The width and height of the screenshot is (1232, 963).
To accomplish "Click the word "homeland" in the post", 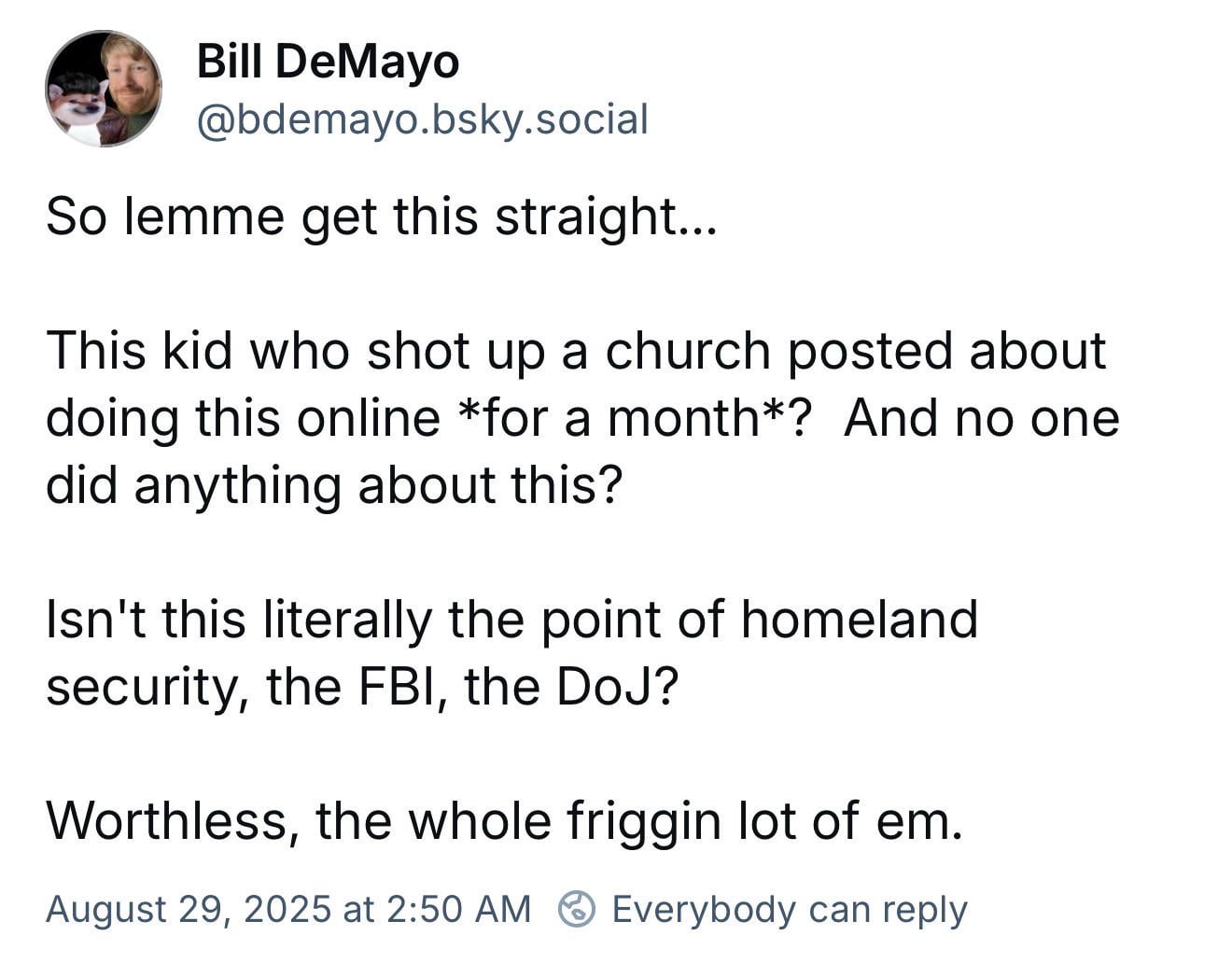I will pos(859,620).
